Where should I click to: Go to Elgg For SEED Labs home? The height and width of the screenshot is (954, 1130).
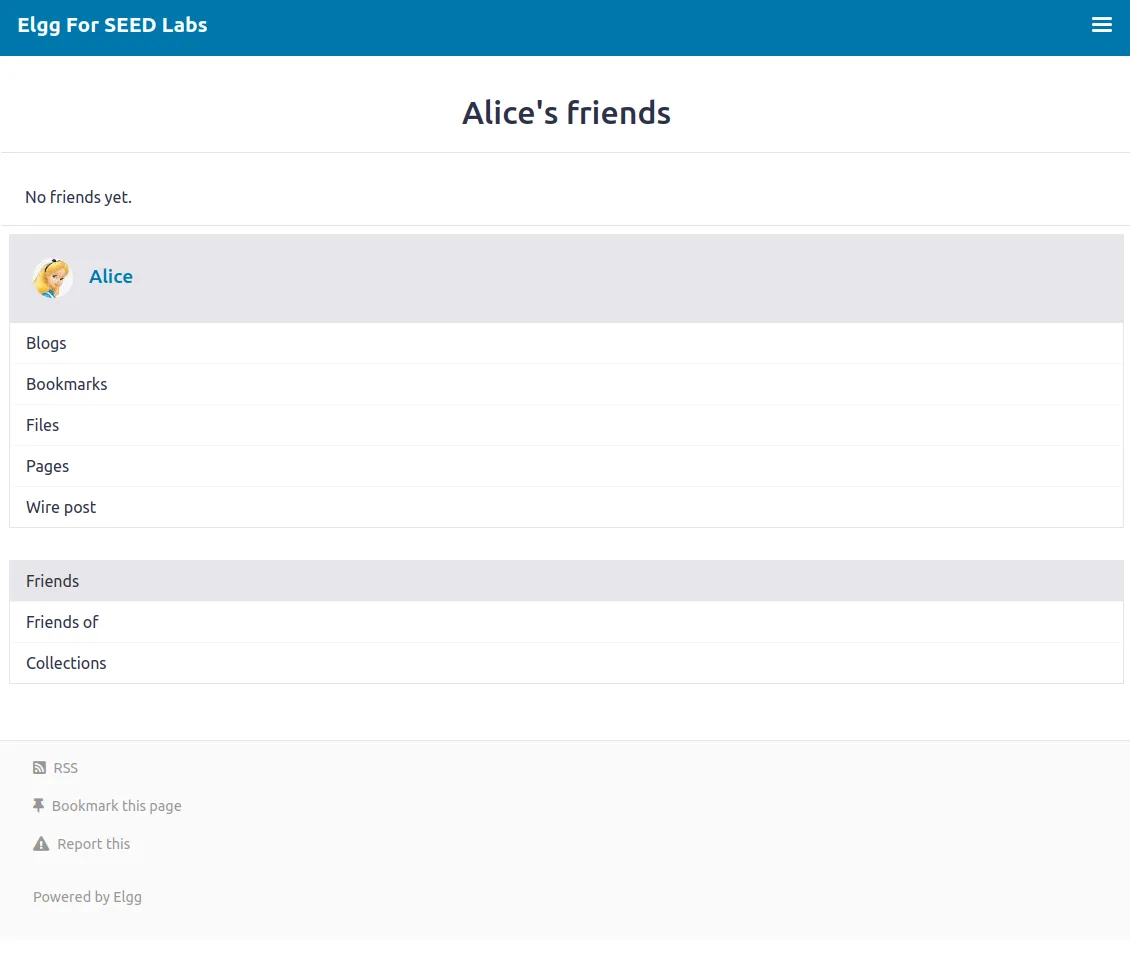point(112,25)
